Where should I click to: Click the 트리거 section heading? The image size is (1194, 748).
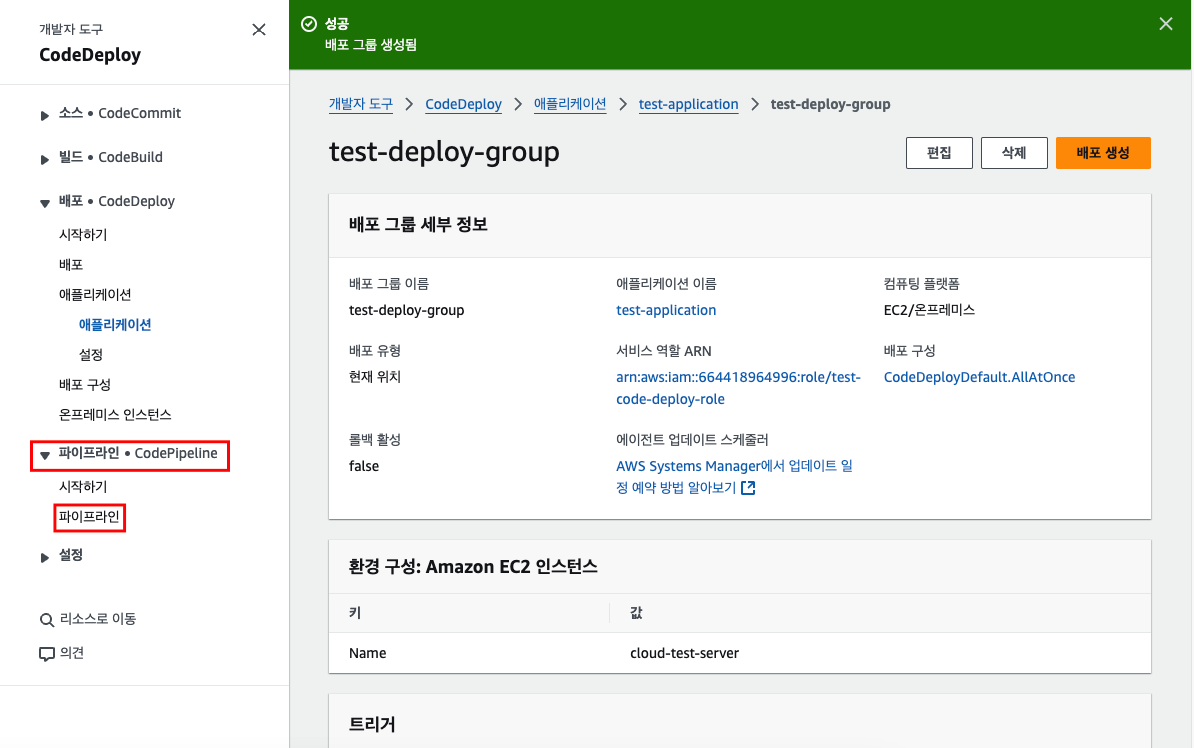(372, 724)
